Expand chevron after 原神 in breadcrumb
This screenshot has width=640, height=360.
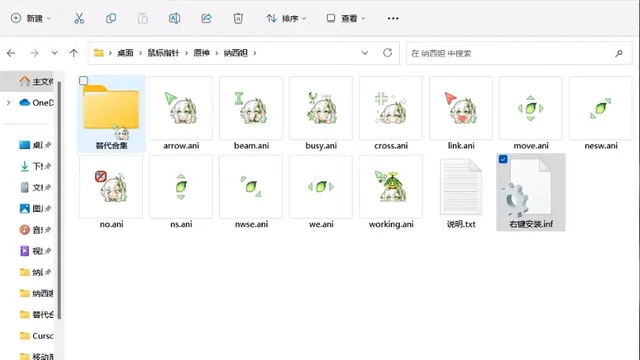(x=216, y=53)
